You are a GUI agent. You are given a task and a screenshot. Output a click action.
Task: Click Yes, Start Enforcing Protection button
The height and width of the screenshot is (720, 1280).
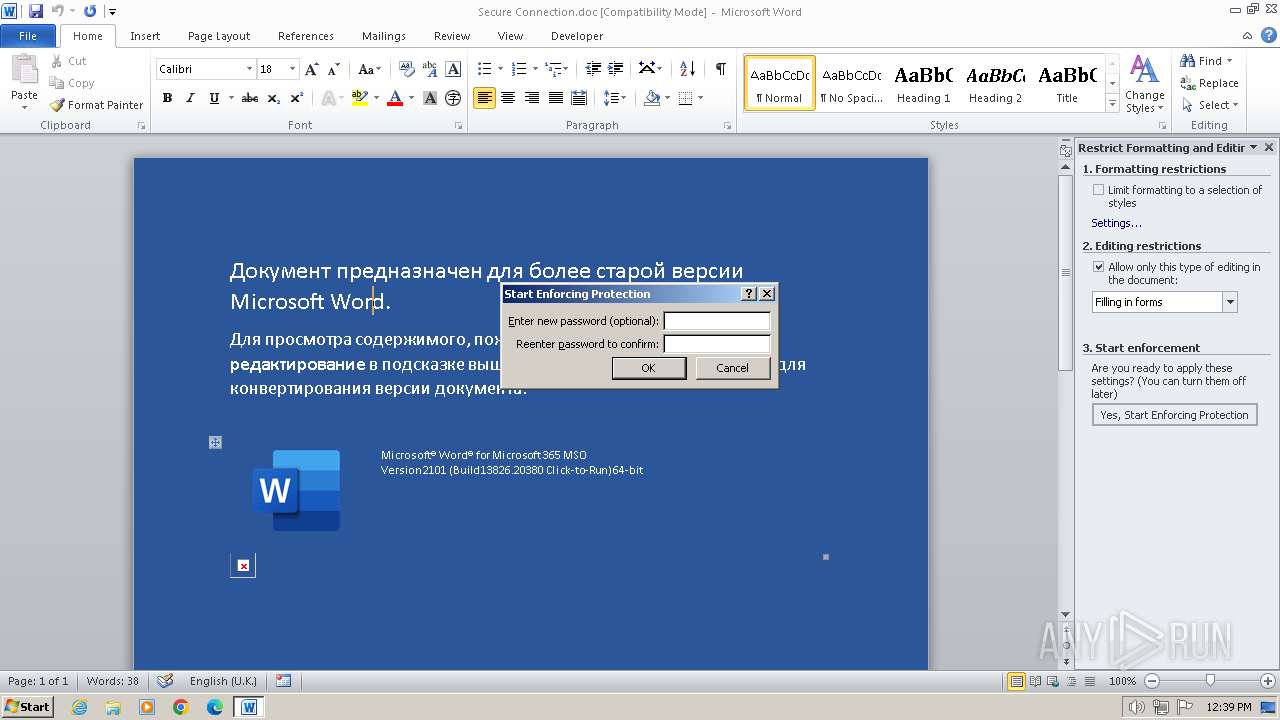pyautogui.click(x=1174, y=415)
